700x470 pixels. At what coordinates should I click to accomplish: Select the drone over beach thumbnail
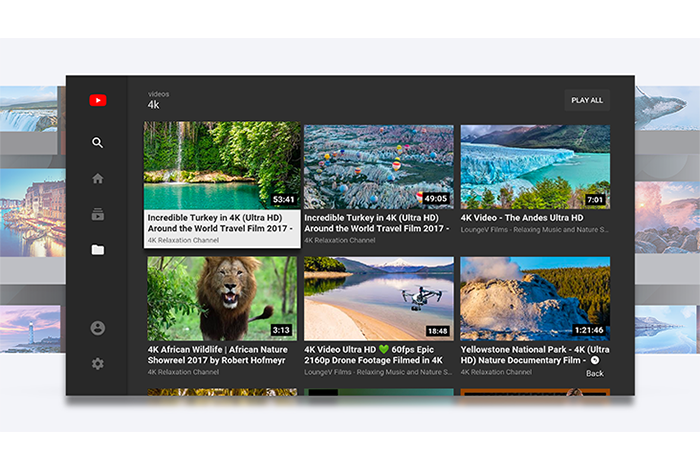(378, 299)
